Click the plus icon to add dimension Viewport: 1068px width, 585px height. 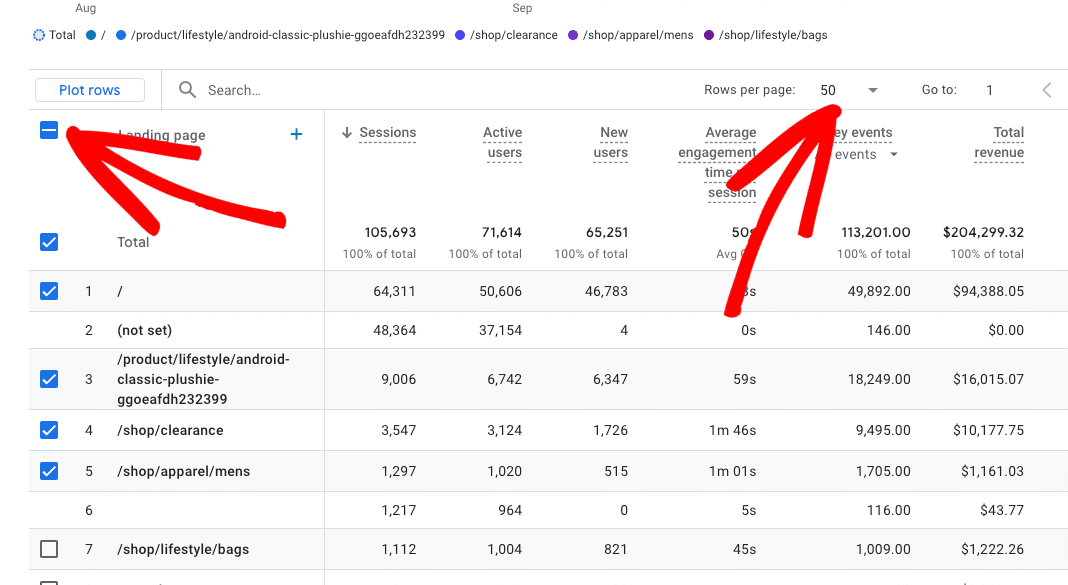tap(296, 134)
